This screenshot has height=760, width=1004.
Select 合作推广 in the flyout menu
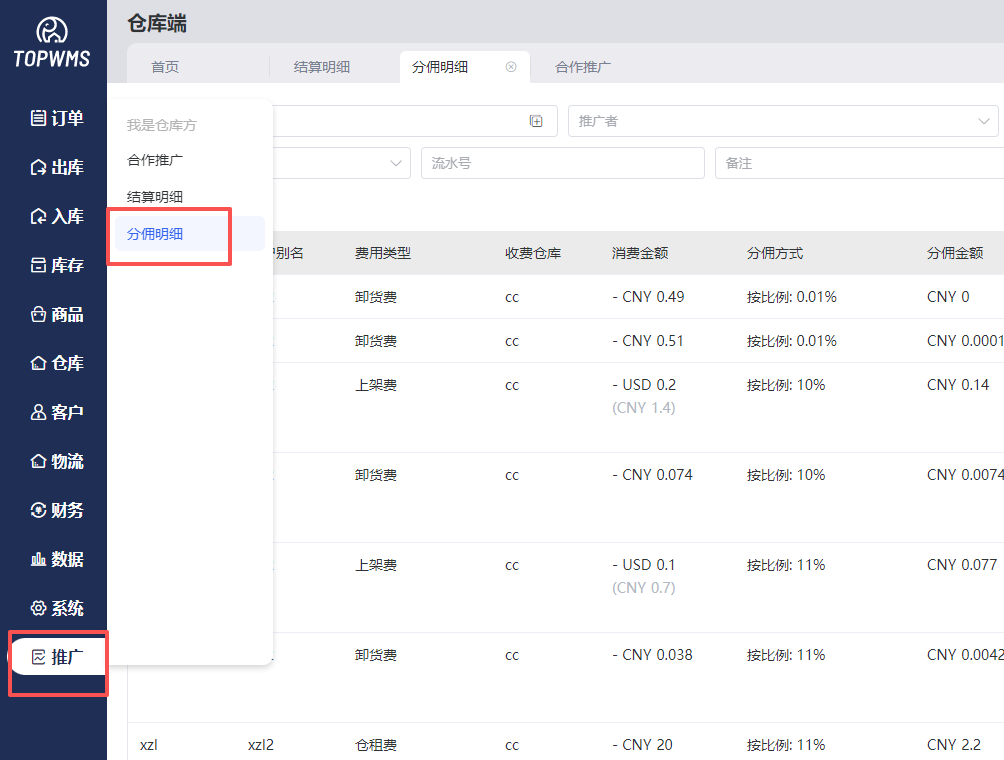155,159
